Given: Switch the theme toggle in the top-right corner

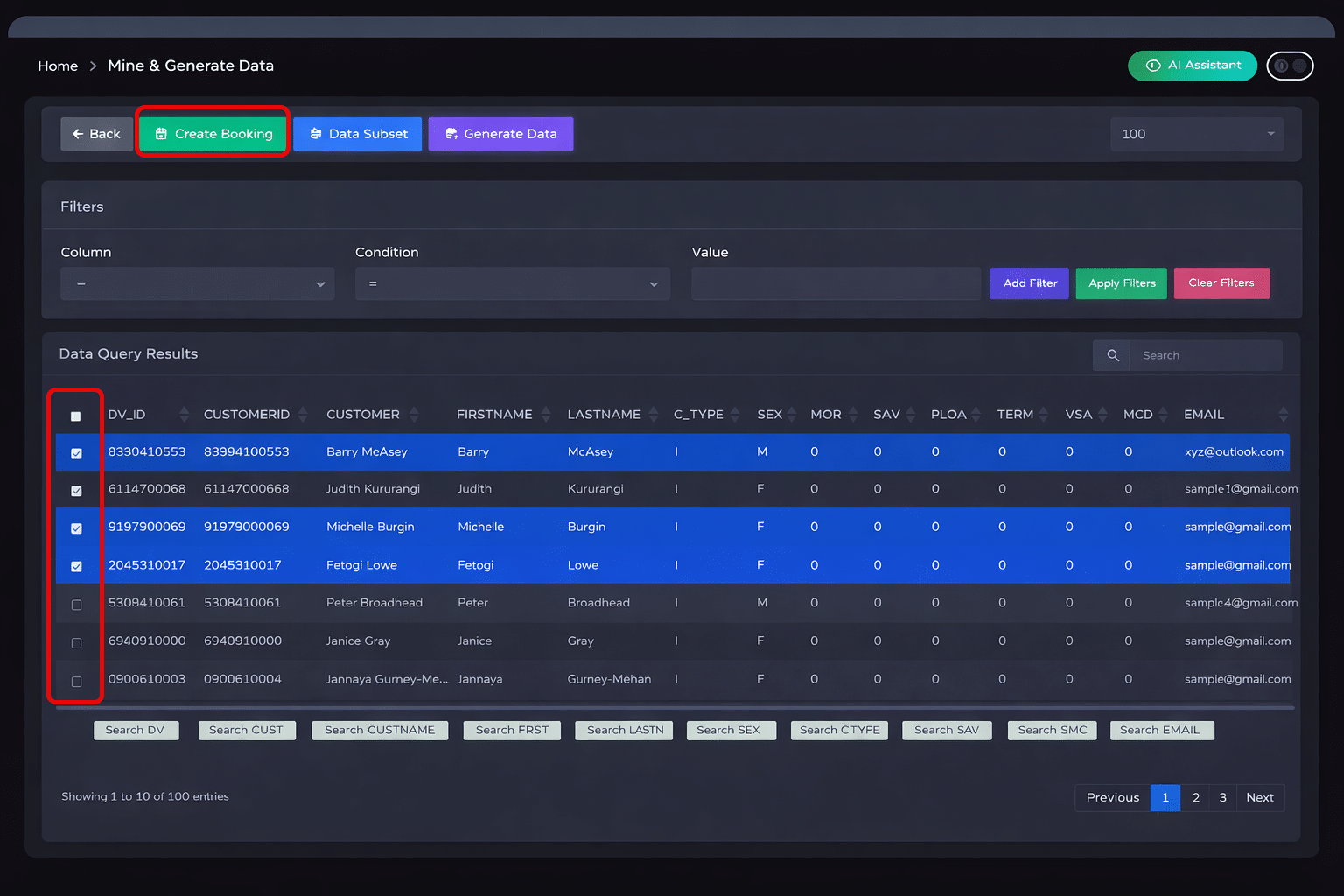Looking at the screenshot, I should (x=1291, y=66).
